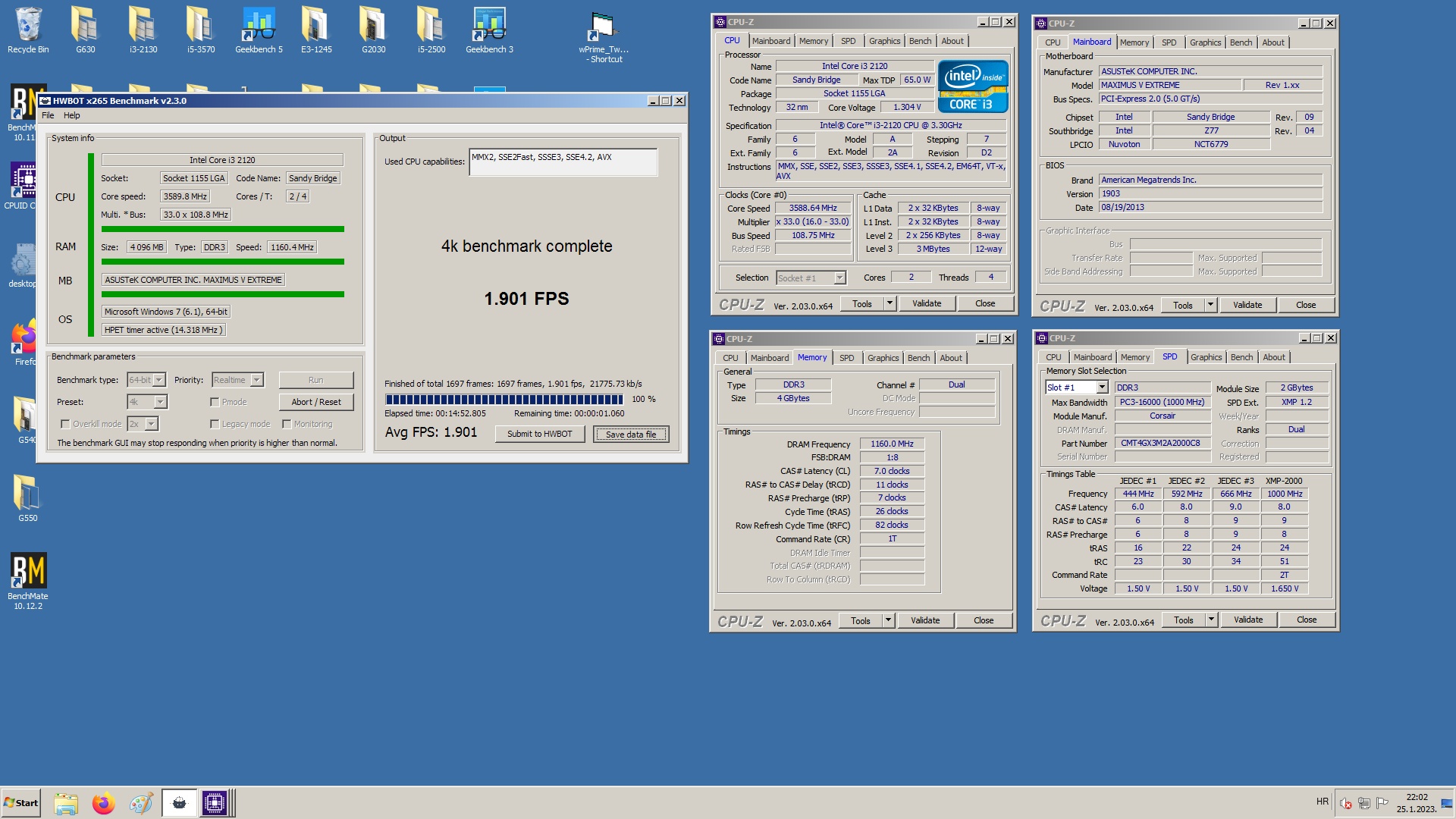
Task: Click the XMP-2000 1.650 V voltage cell
Action: 1283,588
